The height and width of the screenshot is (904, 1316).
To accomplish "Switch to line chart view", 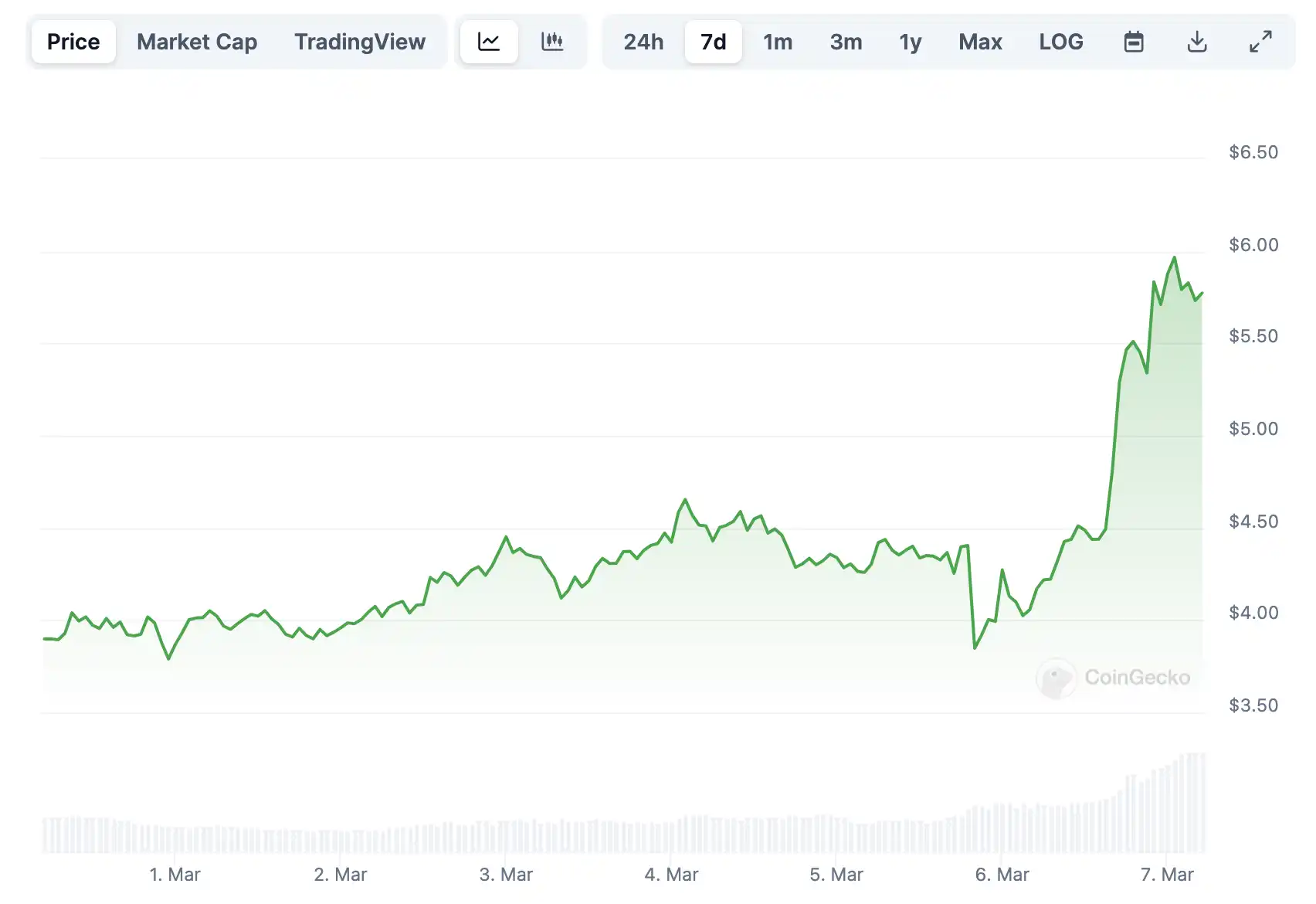I will 489,42.
